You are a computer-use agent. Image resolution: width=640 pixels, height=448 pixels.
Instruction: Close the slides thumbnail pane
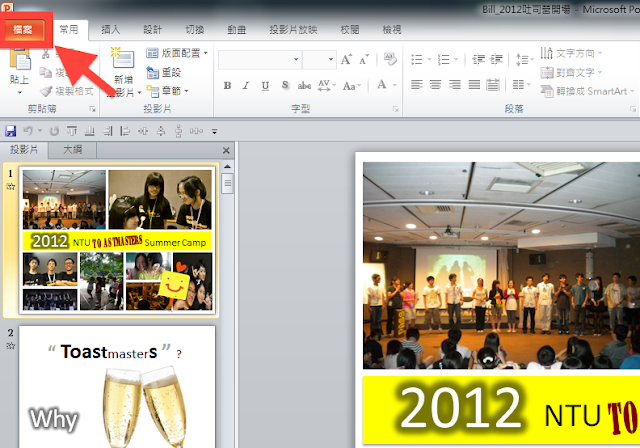pyautogui.click(x=226, y=151)
